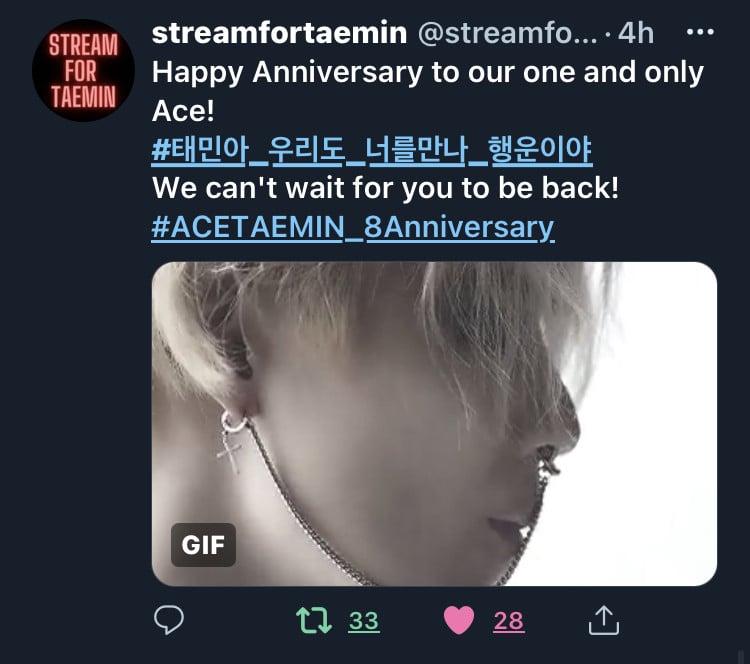Open the three-dot more options menu
Screen dimensions: 750x664
[x=700, y=32]
